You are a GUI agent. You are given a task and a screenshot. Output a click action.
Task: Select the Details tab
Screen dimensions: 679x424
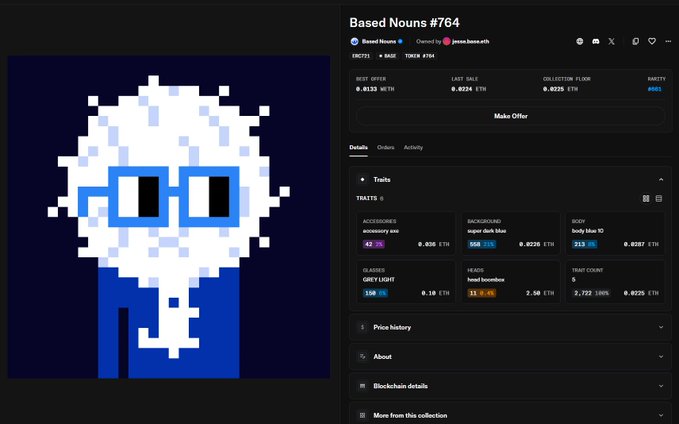(x=359, y=148)
